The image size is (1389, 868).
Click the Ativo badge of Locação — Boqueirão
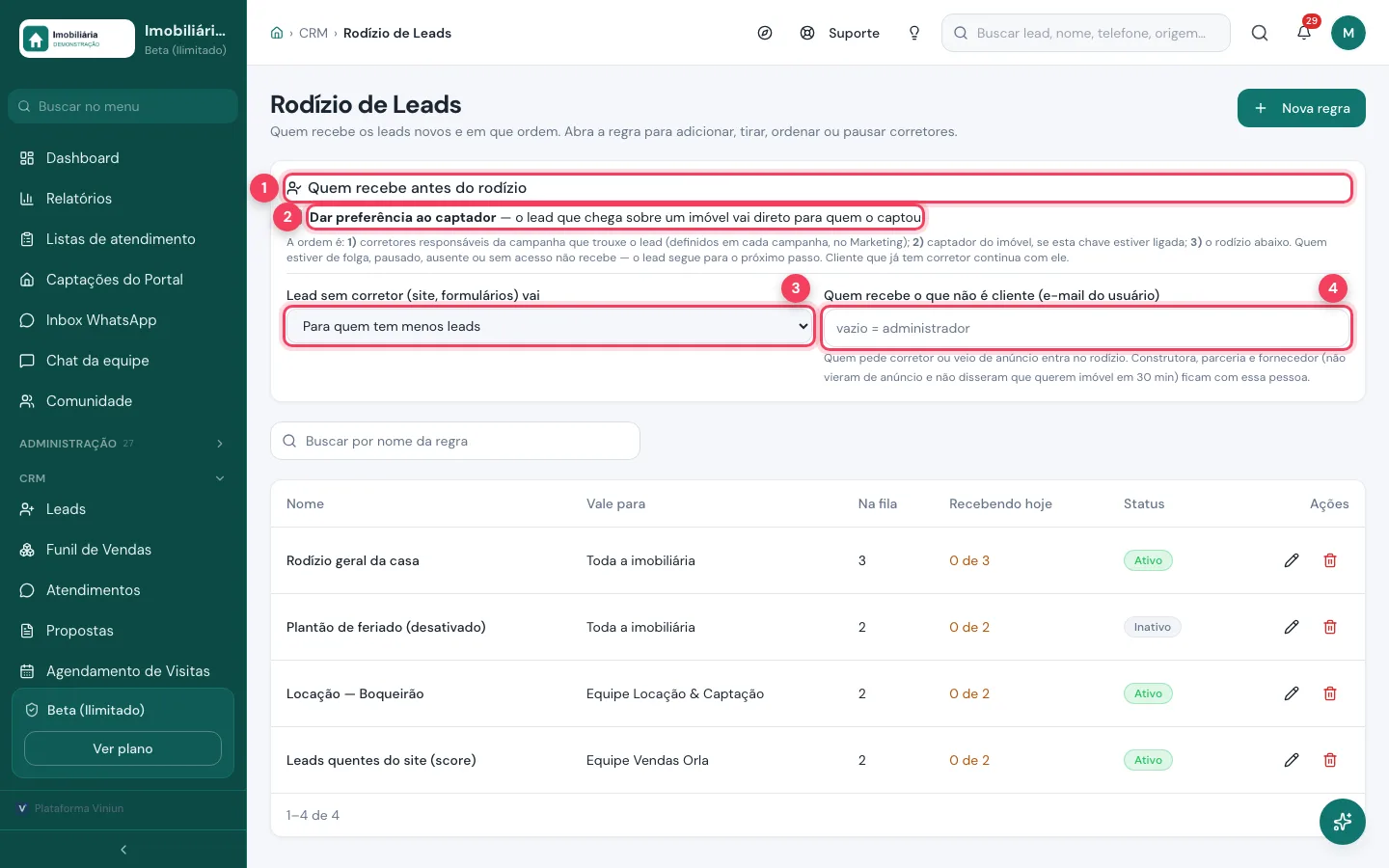click(1148, 693)
